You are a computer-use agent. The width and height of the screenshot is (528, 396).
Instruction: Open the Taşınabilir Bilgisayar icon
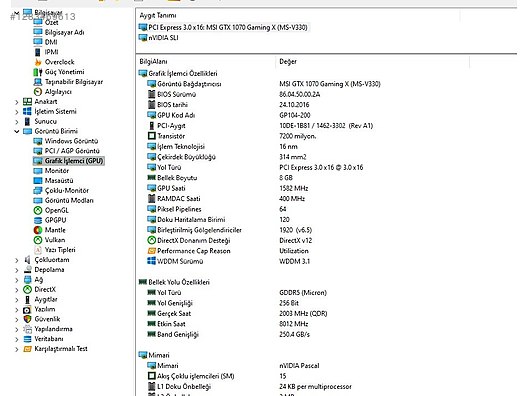(x=38, y=82)
